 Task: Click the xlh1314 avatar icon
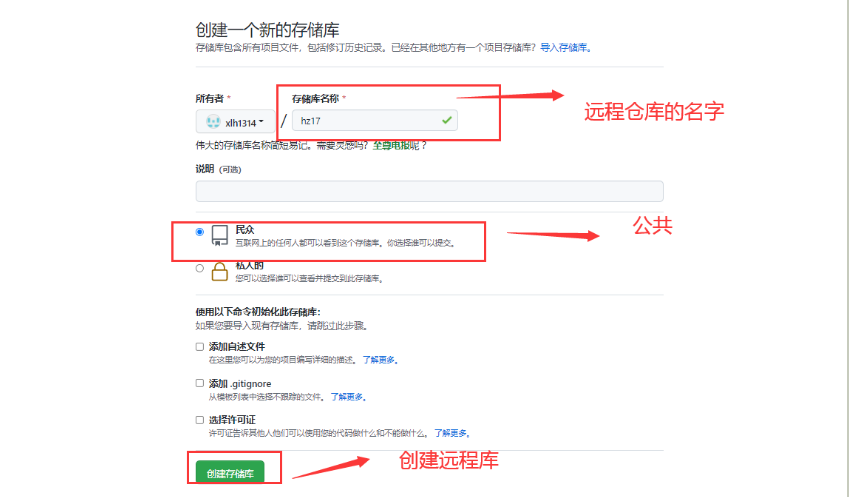coord(213,122)
